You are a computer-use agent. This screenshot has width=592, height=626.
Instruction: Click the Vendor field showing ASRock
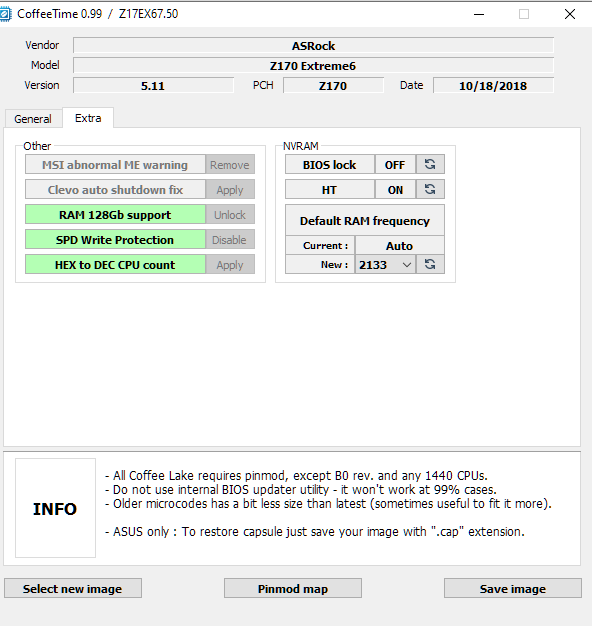313,46
